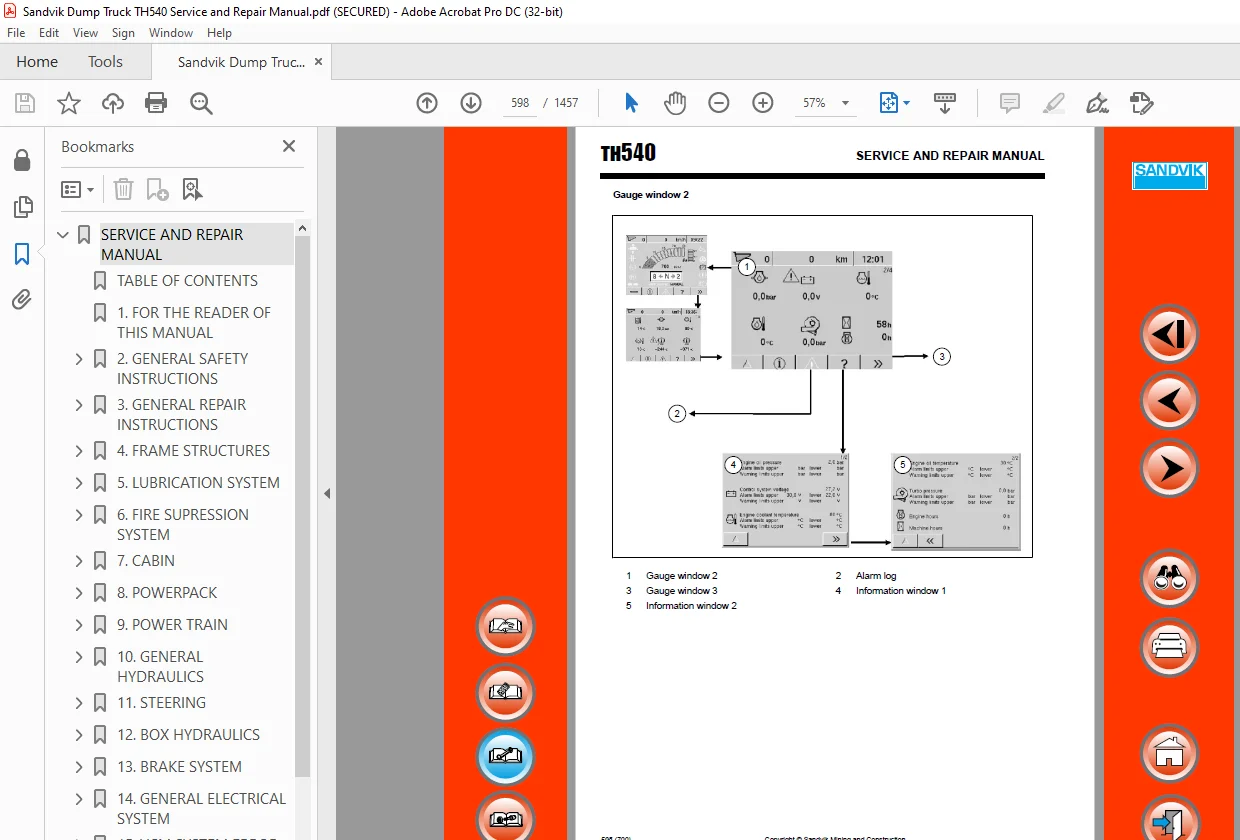Open the Attachments paperclip panel
The image size is (1240, 840).
click(x=22, y=298)
